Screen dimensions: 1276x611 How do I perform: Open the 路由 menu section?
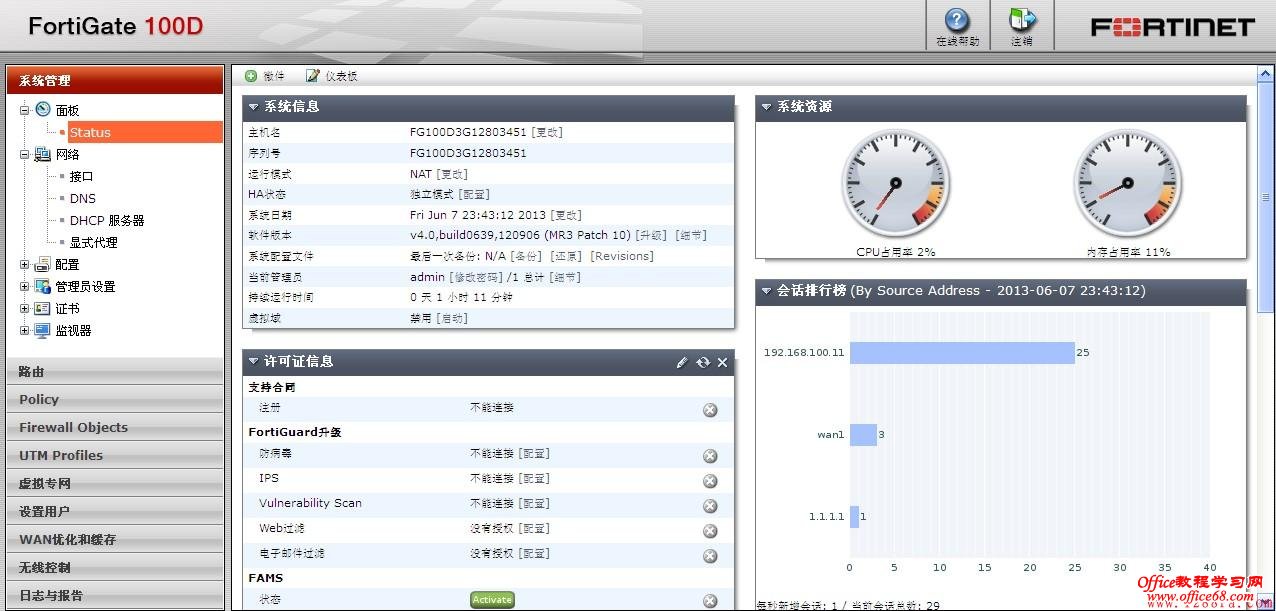click(x=115, y=371)
